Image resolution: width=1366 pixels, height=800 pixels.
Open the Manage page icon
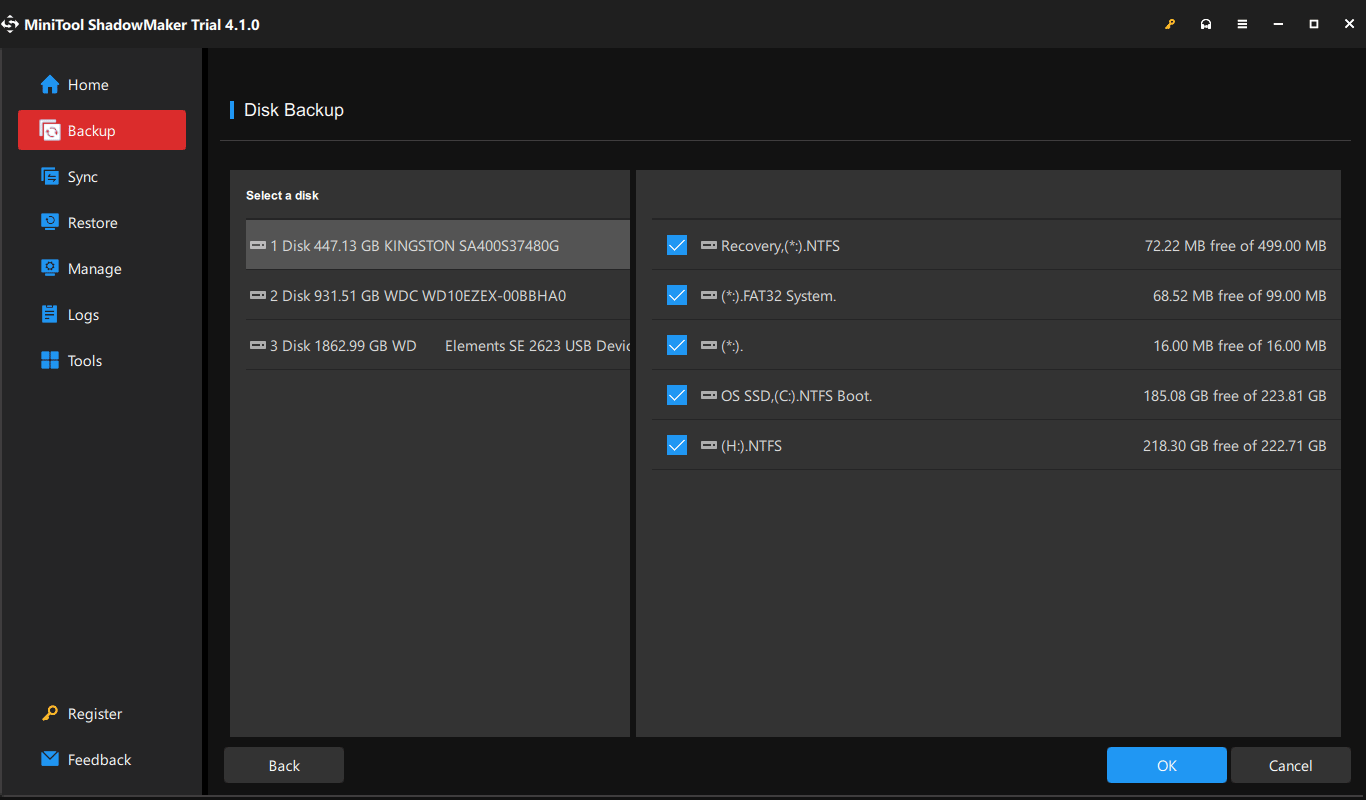click(50, 269)
